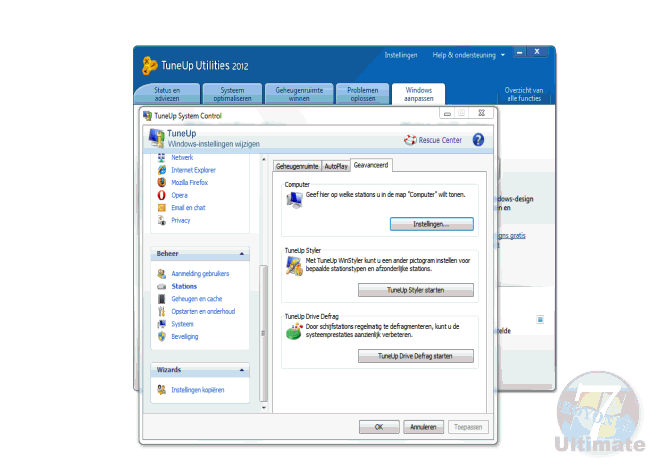Open the Rescue Center lifebuoy icon

[410, 140]
